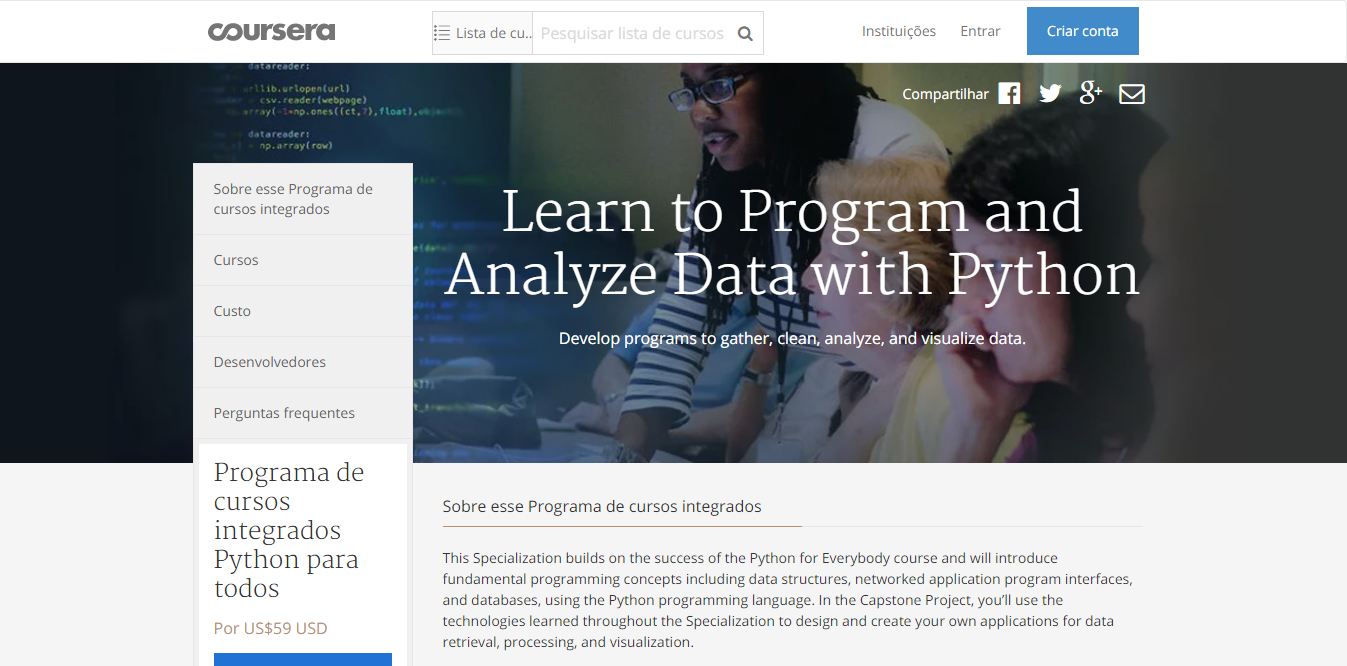This screenshot has height=666, width=1347.
Task: Click the Criar conta button
Action: coord(1082,31)
